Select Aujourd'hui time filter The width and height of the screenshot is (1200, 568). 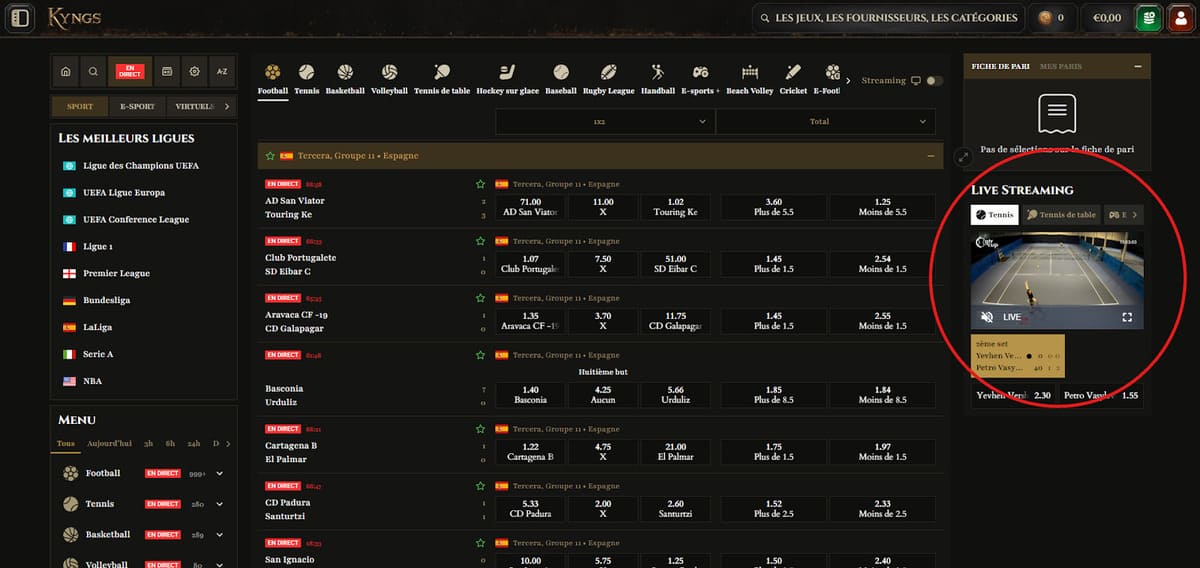tap(109, 443)
